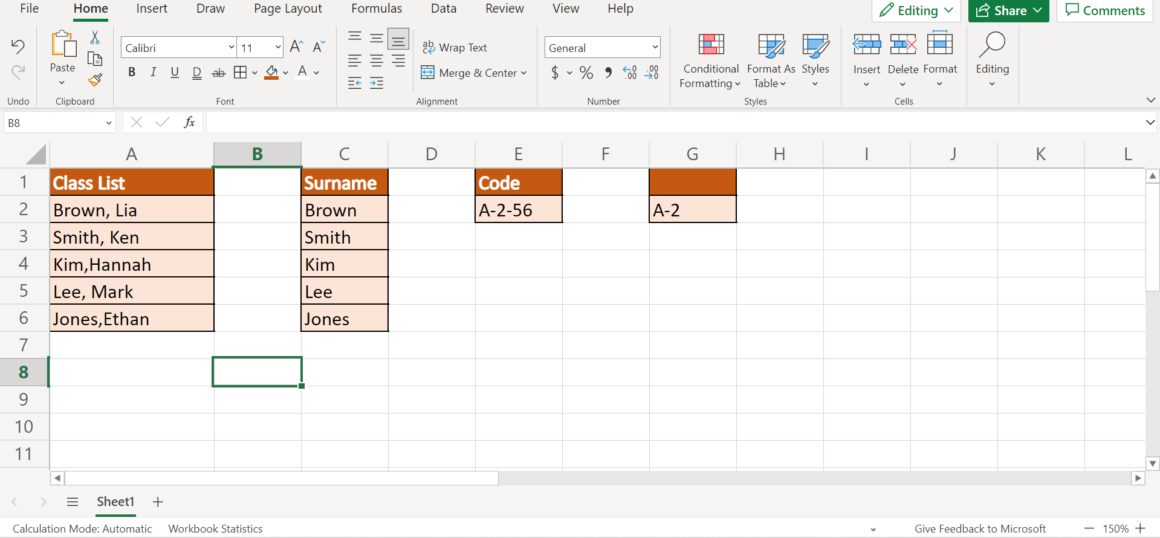Viewport: 1160px width, 538px height.
Task: Expand the General number format dropdown
Action: click(655, 47)
